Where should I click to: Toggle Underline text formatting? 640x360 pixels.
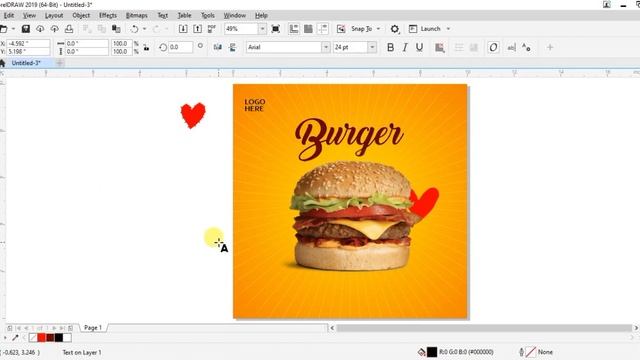click(419, 47)
